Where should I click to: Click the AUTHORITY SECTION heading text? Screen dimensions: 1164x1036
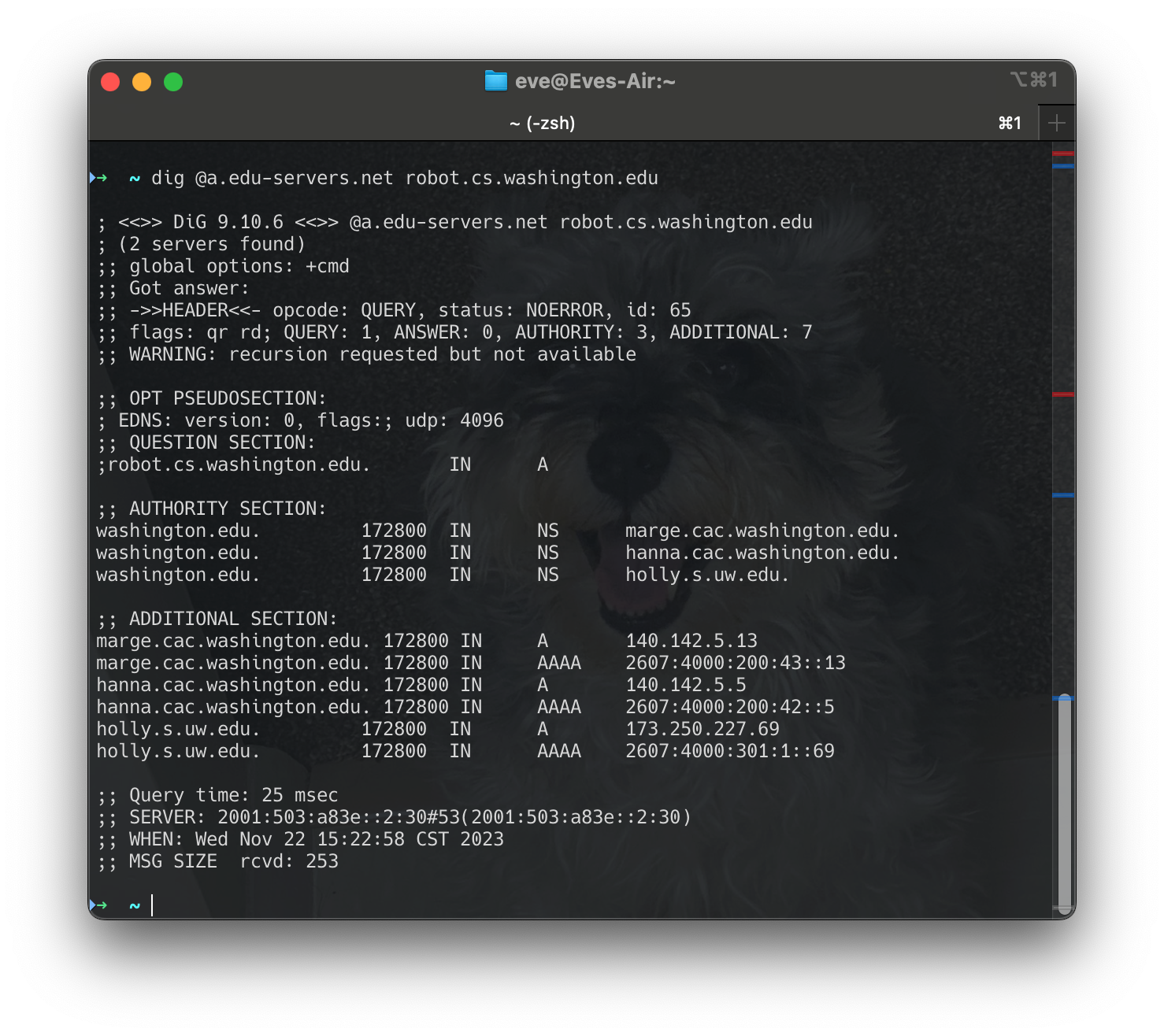[x=227, y=508]
